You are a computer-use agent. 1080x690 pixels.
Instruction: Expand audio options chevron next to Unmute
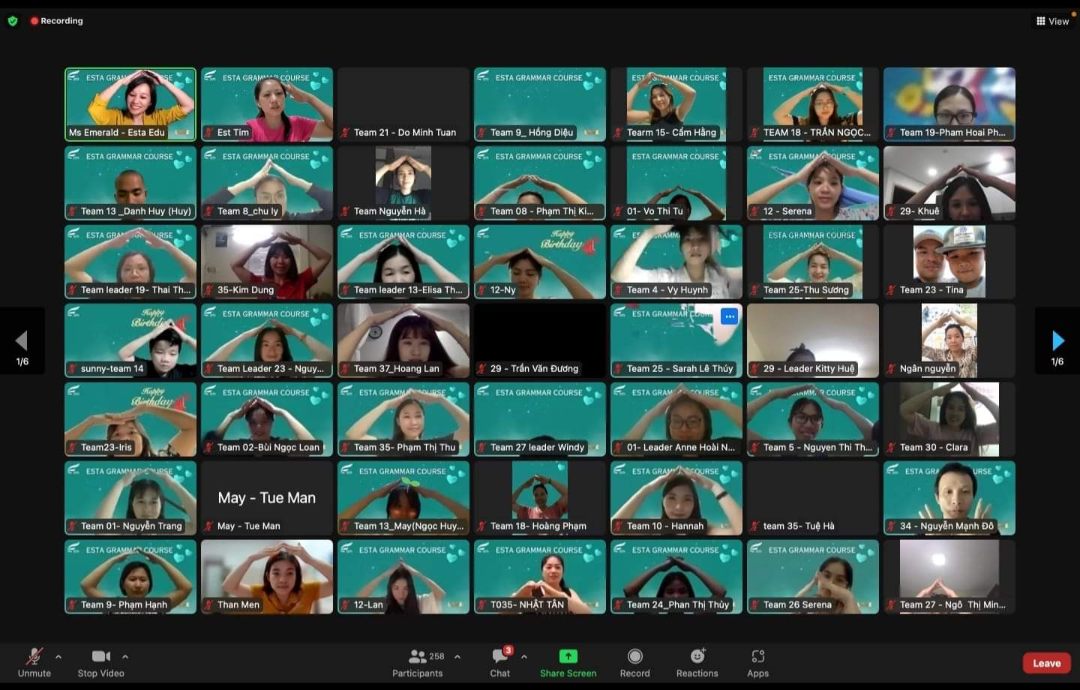pyautogui.click(x=58, y=657)
